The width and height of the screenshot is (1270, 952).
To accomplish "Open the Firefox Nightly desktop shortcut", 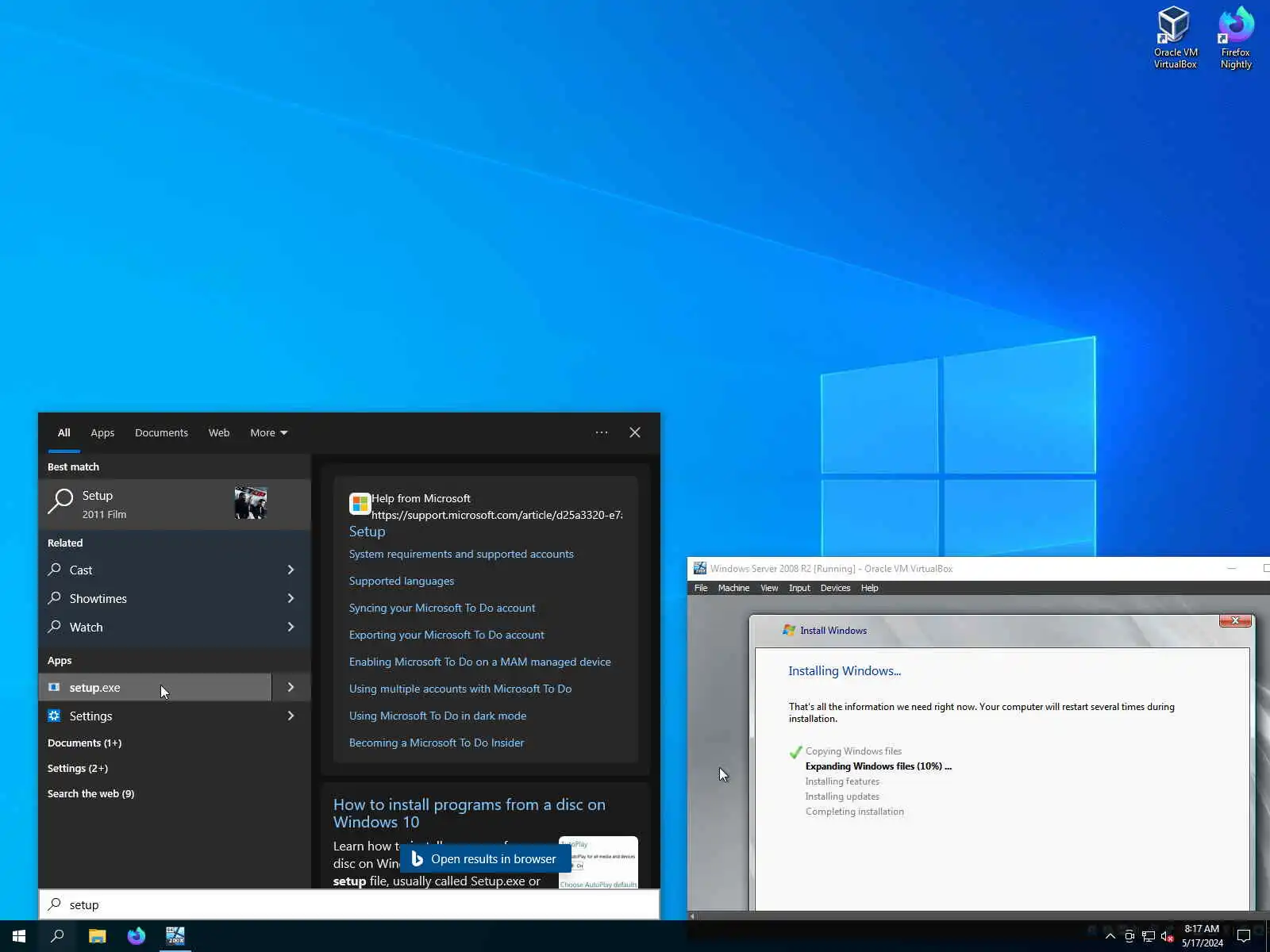I will coord(1236,38).
